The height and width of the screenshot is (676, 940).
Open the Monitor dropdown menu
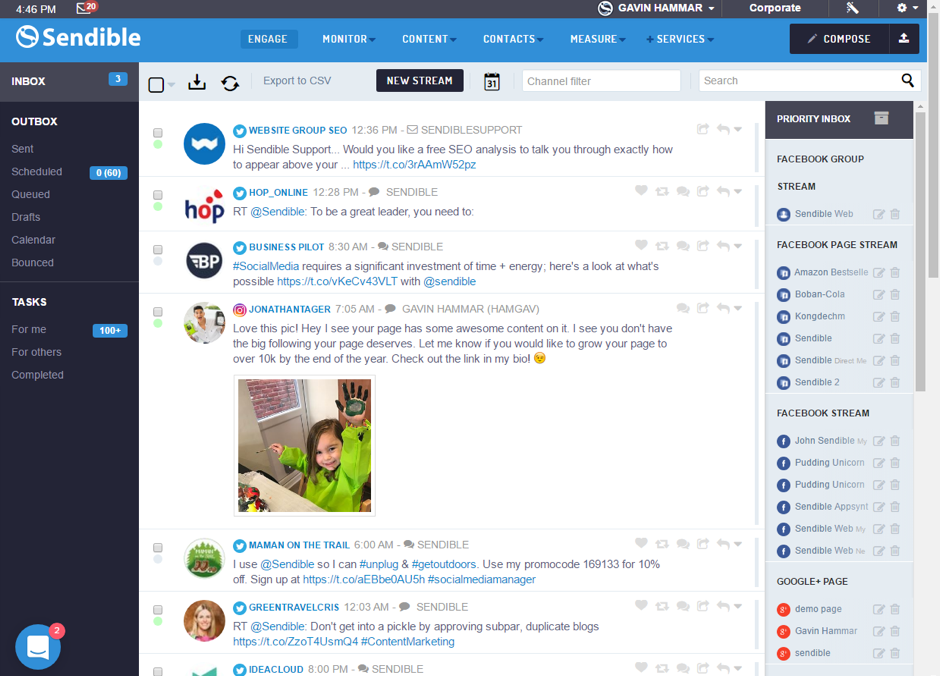(349, 39)
